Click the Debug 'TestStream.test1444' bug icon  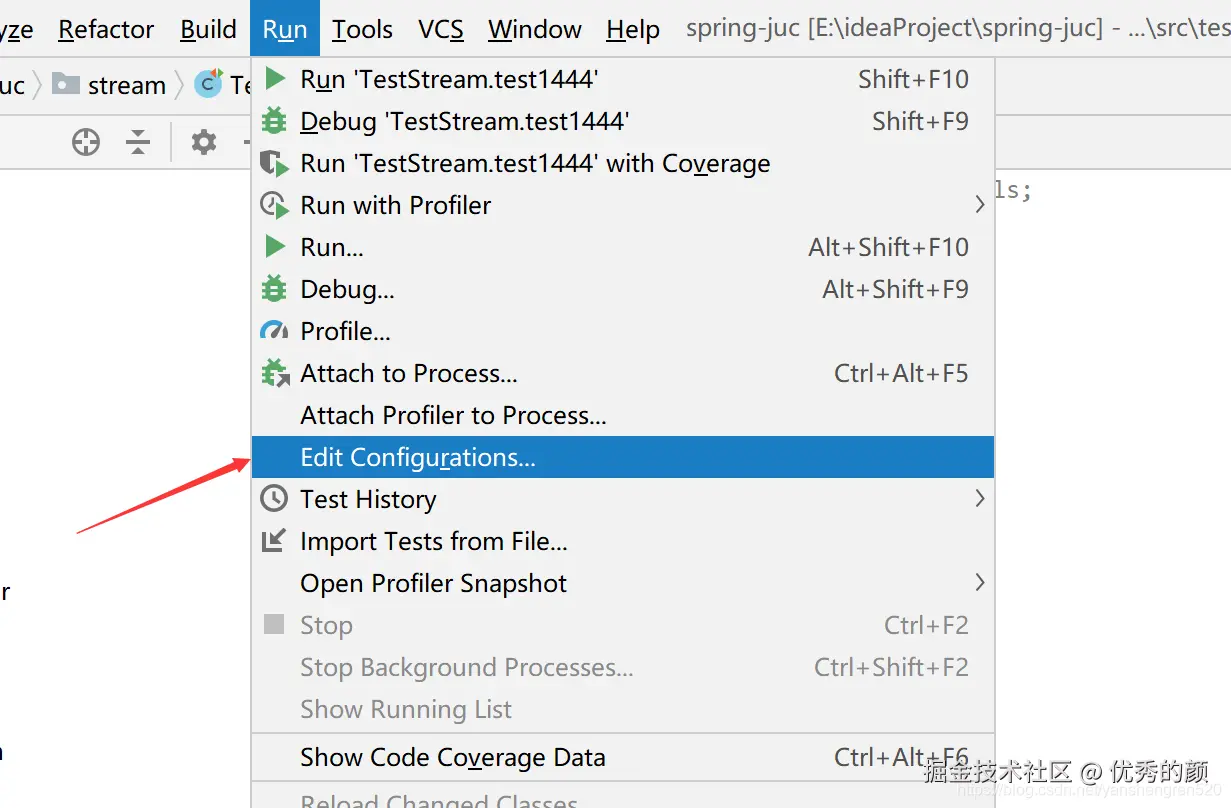click(274, 121)
